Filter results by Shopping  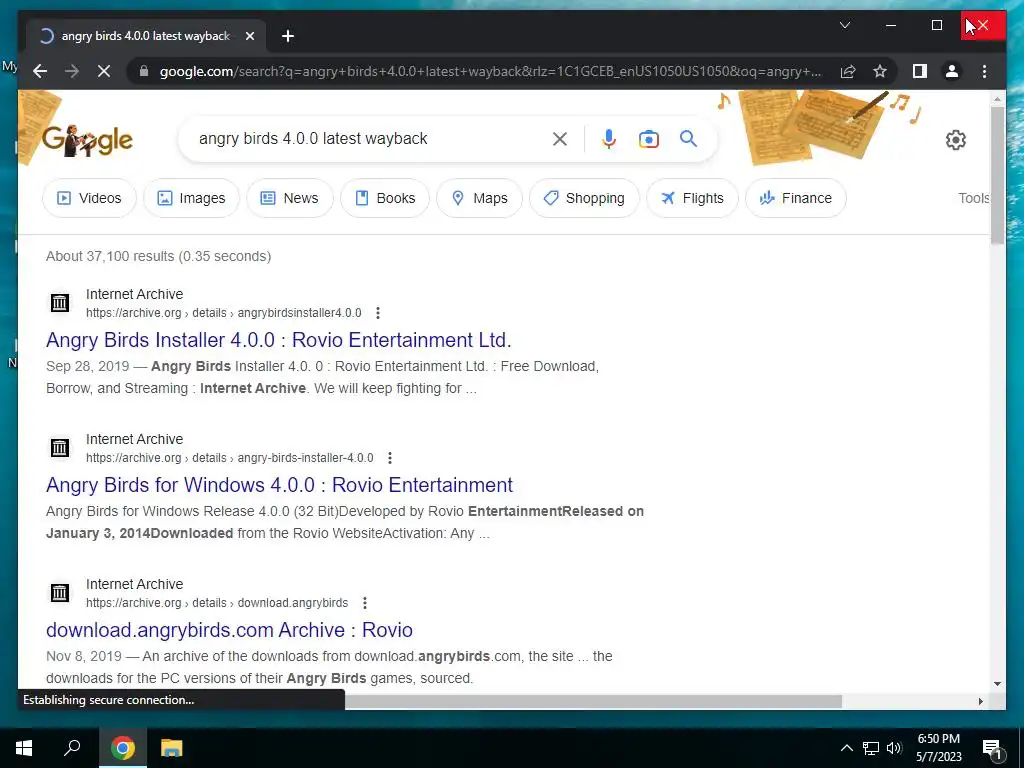(x=584, y=198)
